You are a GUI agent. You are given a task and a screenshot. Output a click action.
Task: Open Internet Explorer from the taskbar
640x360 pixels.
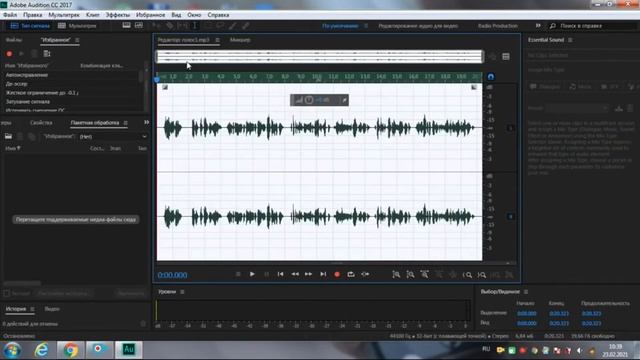tap(41, 350)
